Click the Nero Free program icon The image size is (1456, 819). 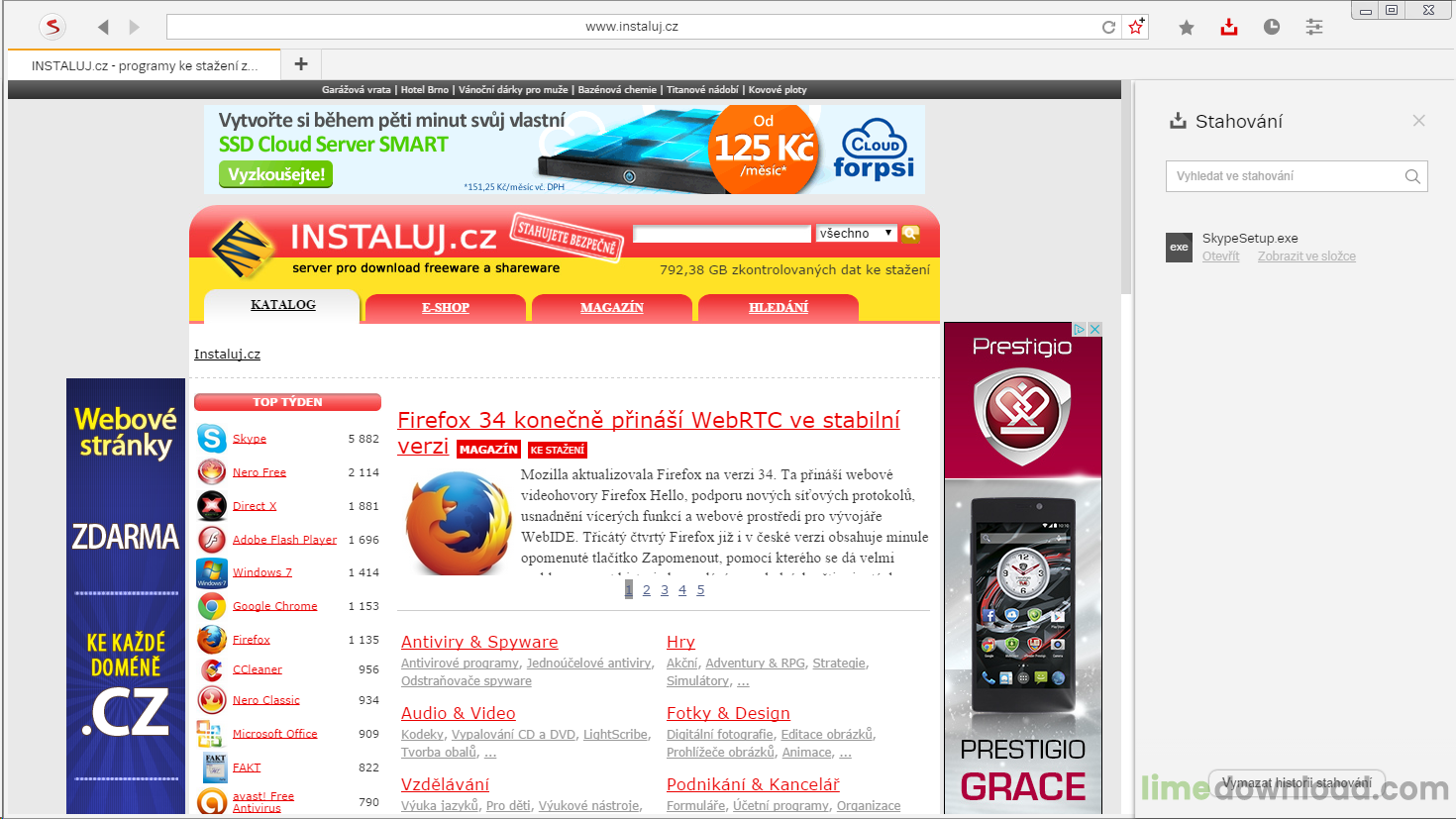click(211, 471)
